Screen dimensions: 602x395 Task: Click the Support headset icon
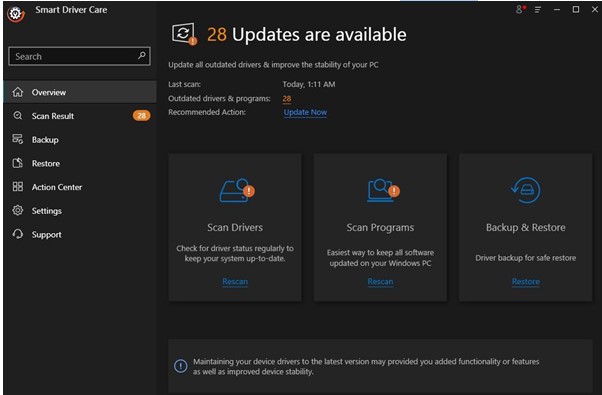point(18,234)
